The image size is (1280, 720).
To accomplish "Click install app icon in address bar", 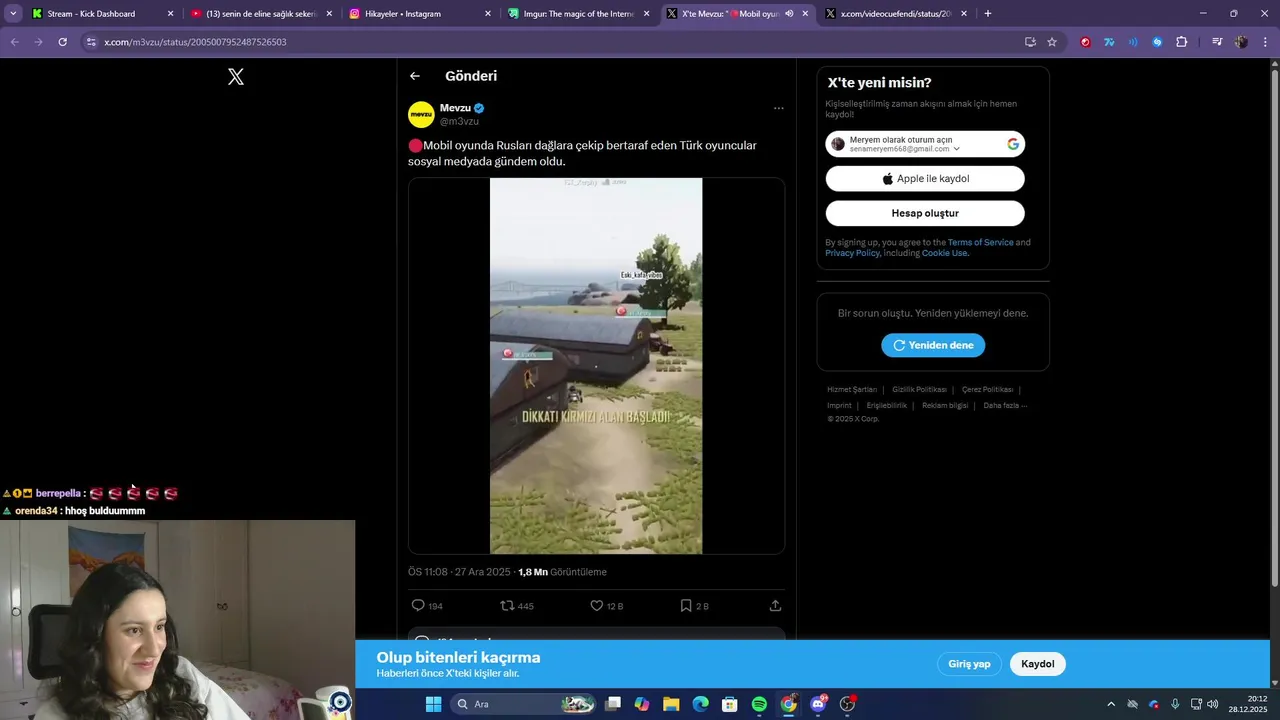I will click(1030, 42).
